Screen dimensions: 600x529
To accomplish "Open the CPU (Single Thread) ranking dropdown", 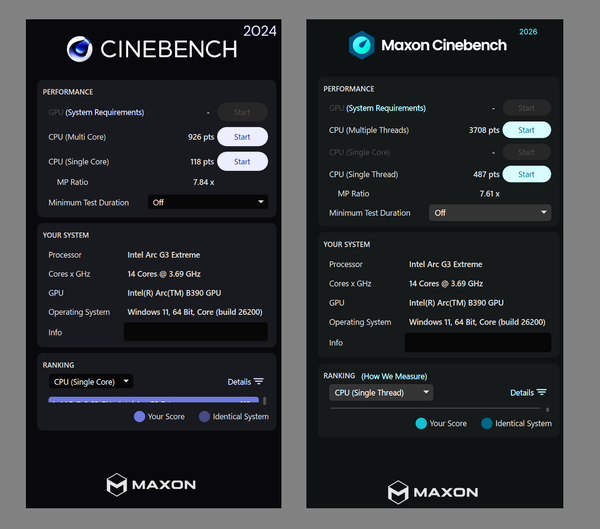I will (381, 392).
